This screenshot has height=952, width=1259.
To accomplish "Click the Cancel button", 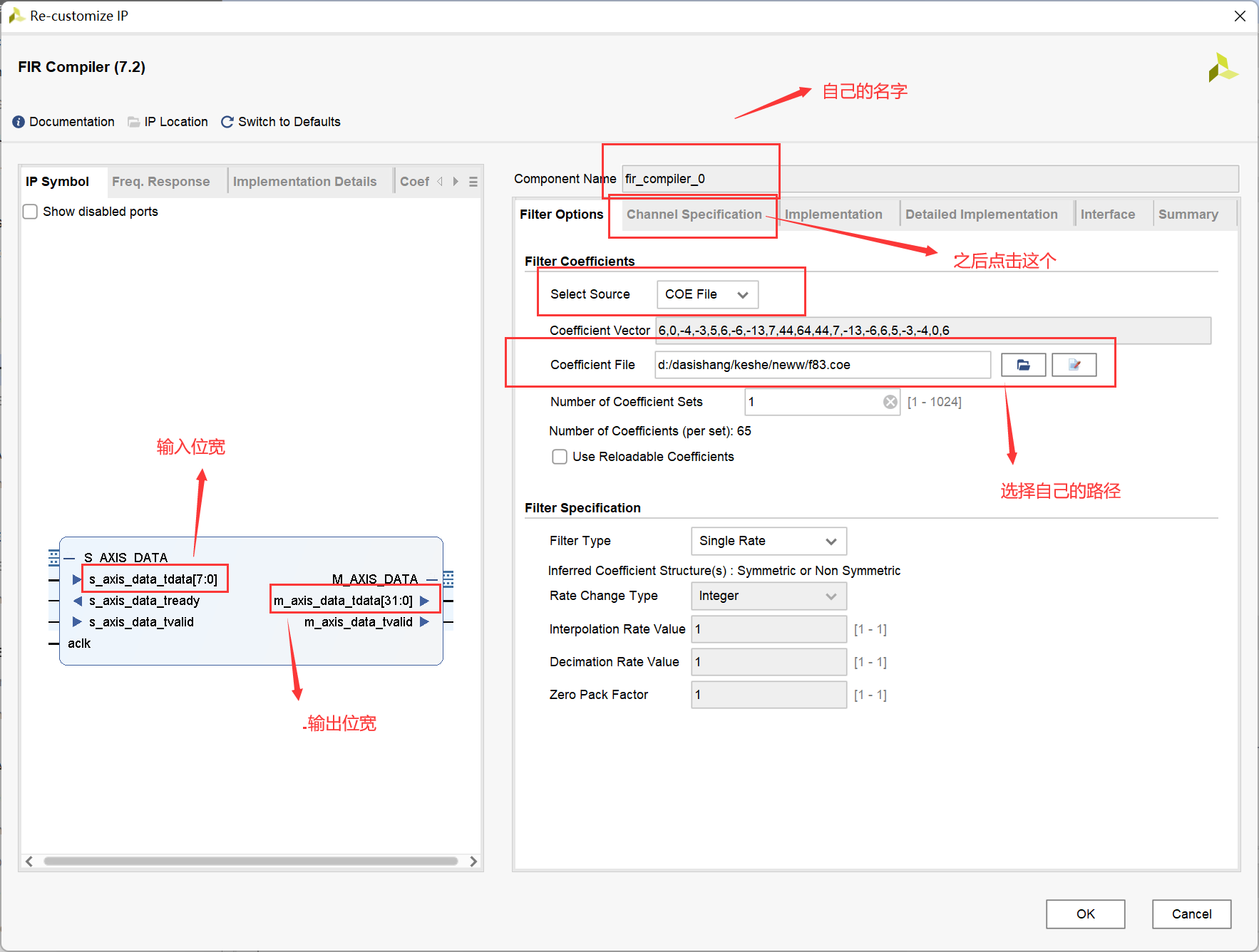I will (x=1192, y=914).
